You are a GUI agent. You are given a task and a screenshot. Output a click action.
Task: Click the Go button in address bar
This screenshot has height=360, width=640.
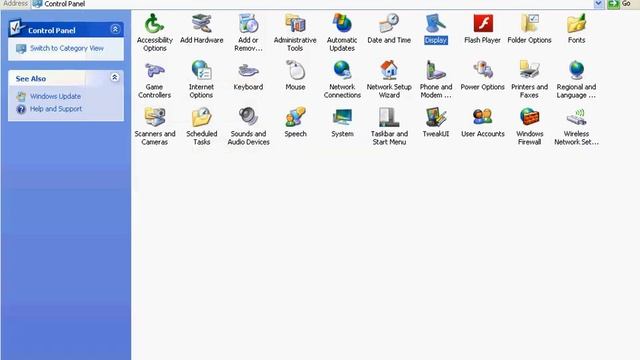620,4
